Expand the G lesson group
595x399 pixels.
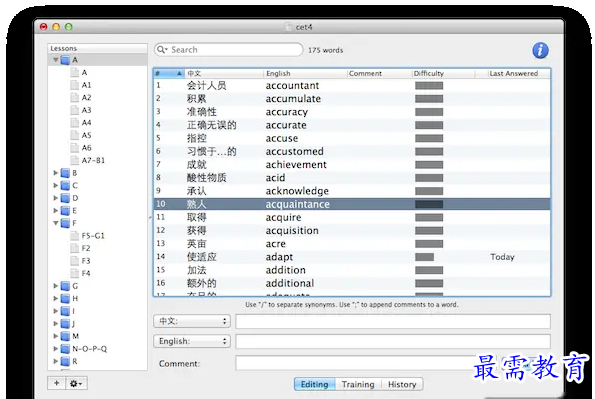pos(56,286)
